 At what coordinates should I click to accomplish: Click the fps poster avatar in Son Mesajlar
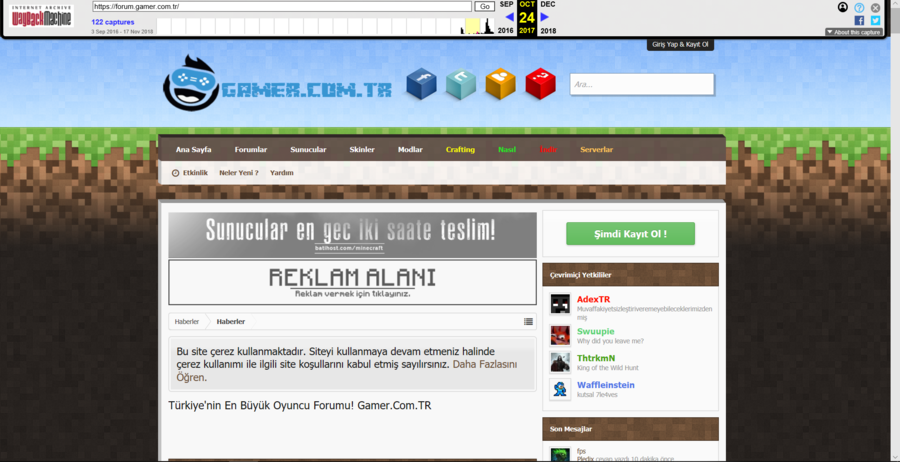click(560, 455)
